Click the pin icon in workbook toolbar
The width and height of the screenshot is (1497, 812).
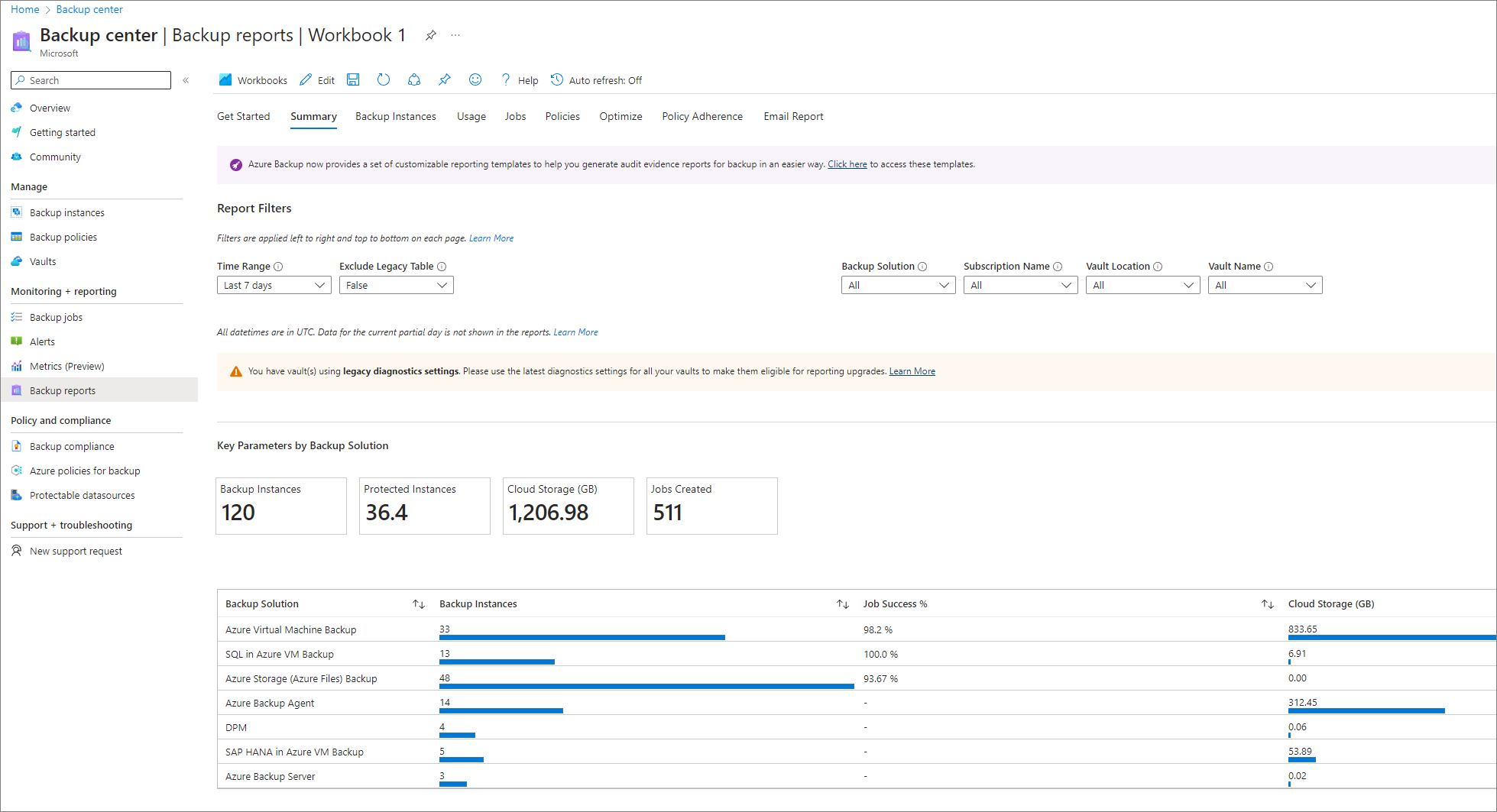445,80
